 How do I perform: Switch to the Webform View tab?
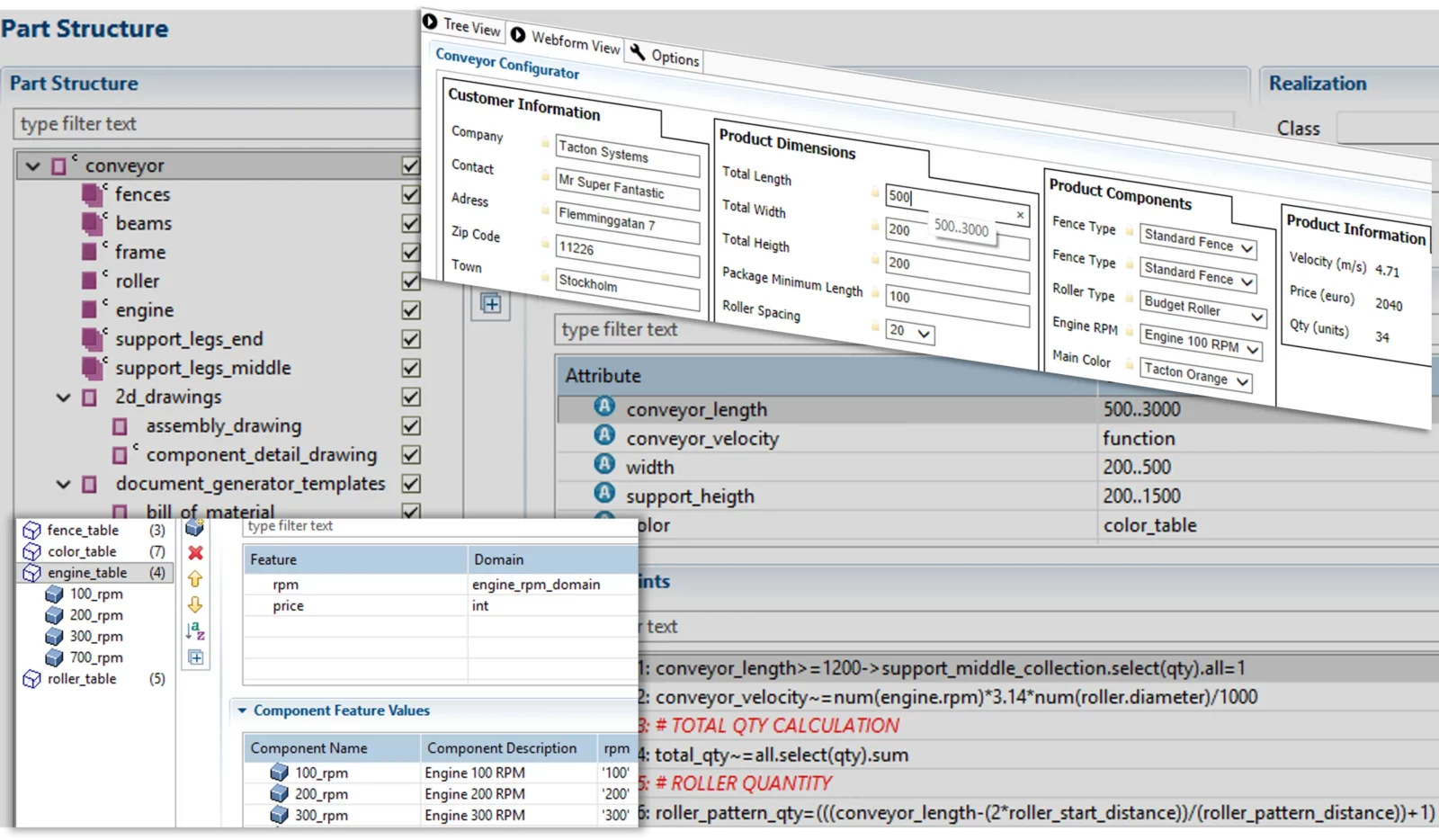566,40
